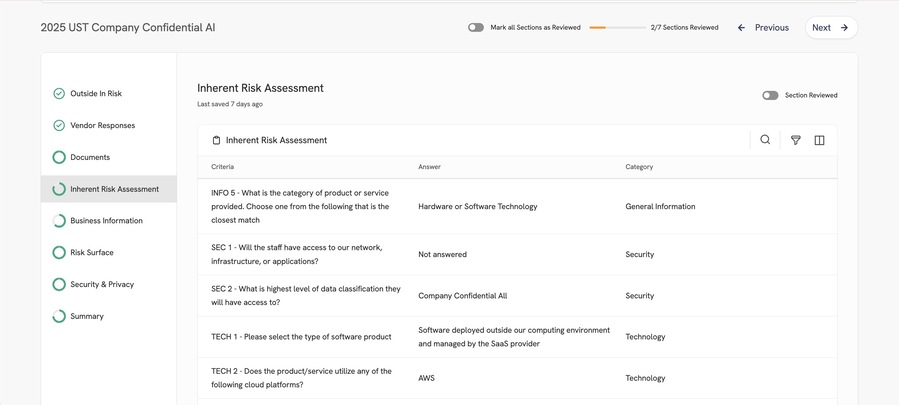Click the status circle for Documents
The width and height of the screenshot is (899, 405).
59,157
